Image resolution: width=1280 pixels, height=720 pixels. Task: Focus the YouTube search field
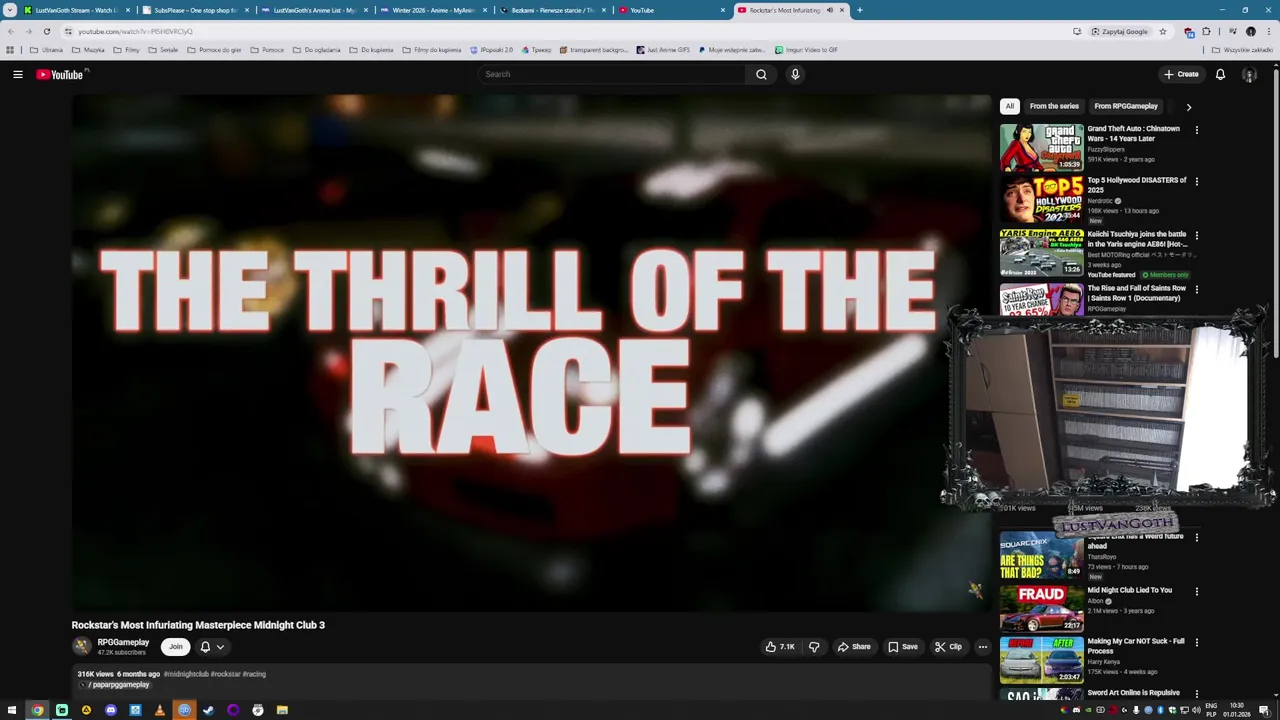(x=611, y=74)
